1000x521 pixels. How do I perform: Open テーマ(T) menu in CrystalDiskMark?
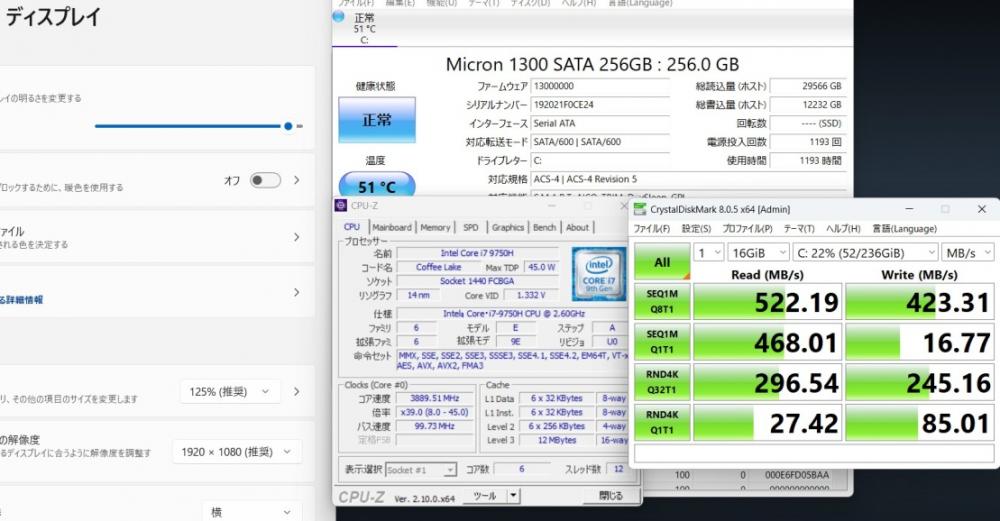point(799,229)
